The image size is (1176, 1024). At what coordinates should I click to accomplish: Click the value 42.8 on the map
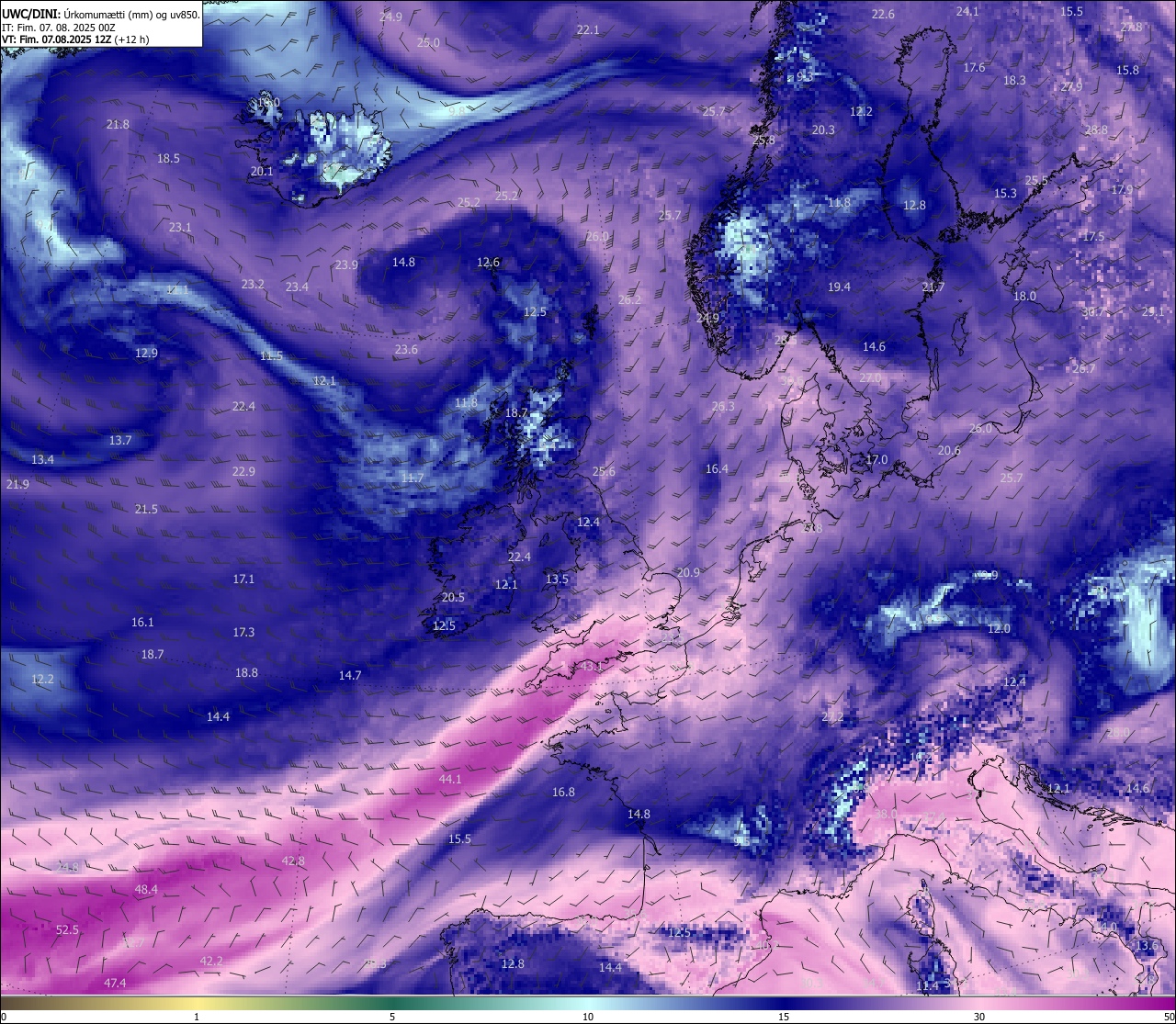click(293, 861)
